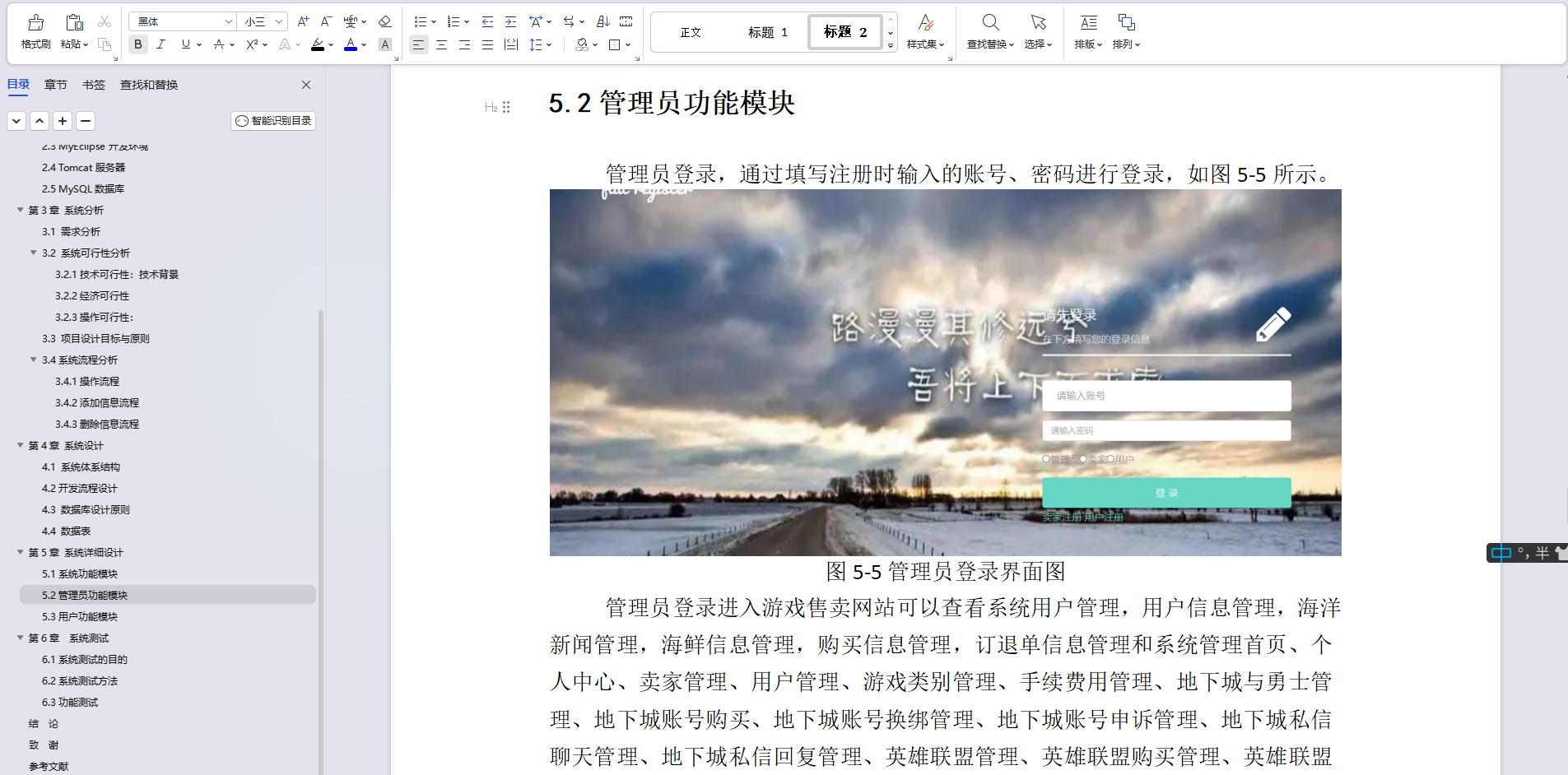Image resolution: width=1568 pixels, height=775 pixels.
Task: Center align the paragraph
Action: point(441,44)
